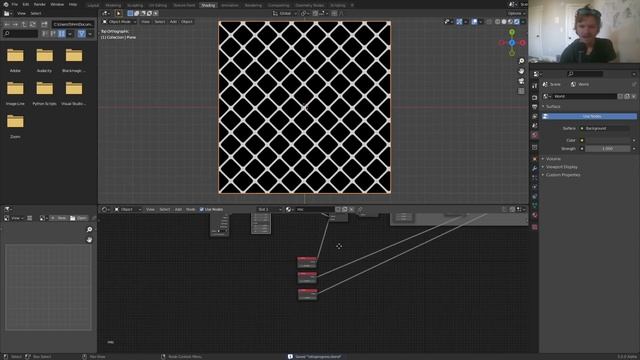Click the properties editor search field
Screen dimensions: 640x360
[x=585, y=74]
